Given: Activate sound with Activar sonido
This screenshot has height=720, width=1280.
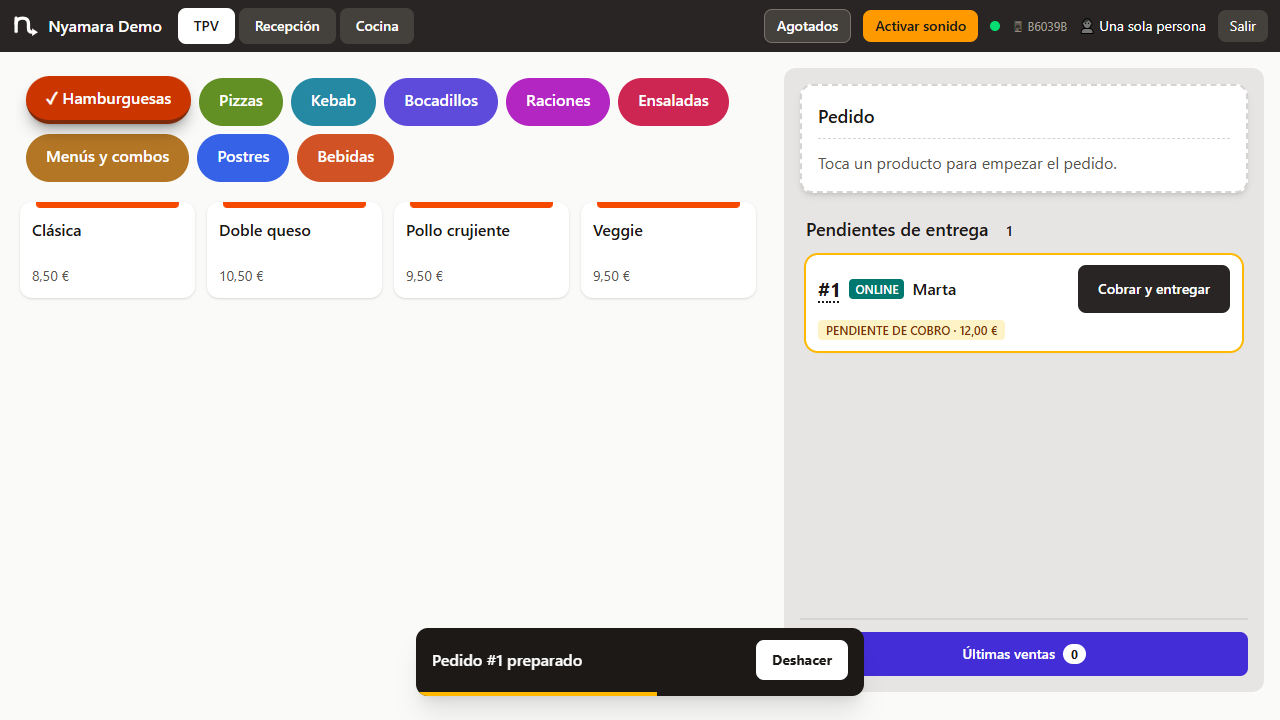Looking at the screenshot, I should point(920,26).
